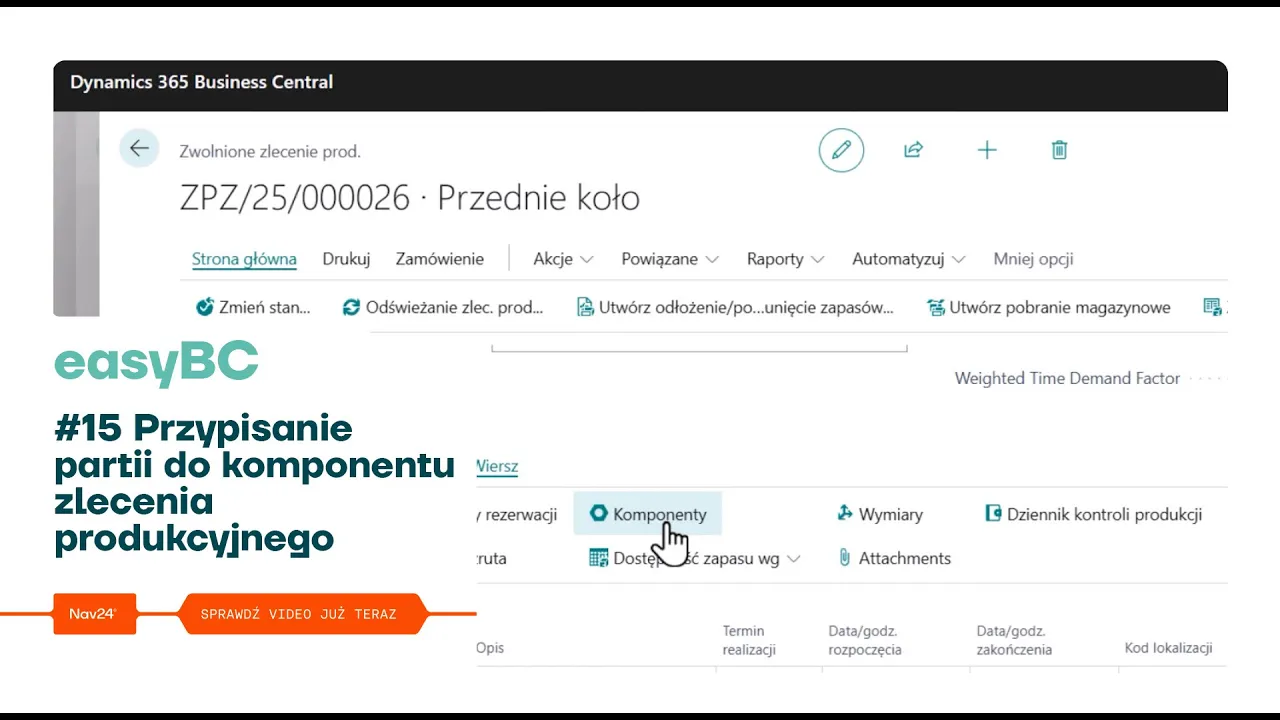Click Mniej opcji link

click(1033, 259)
